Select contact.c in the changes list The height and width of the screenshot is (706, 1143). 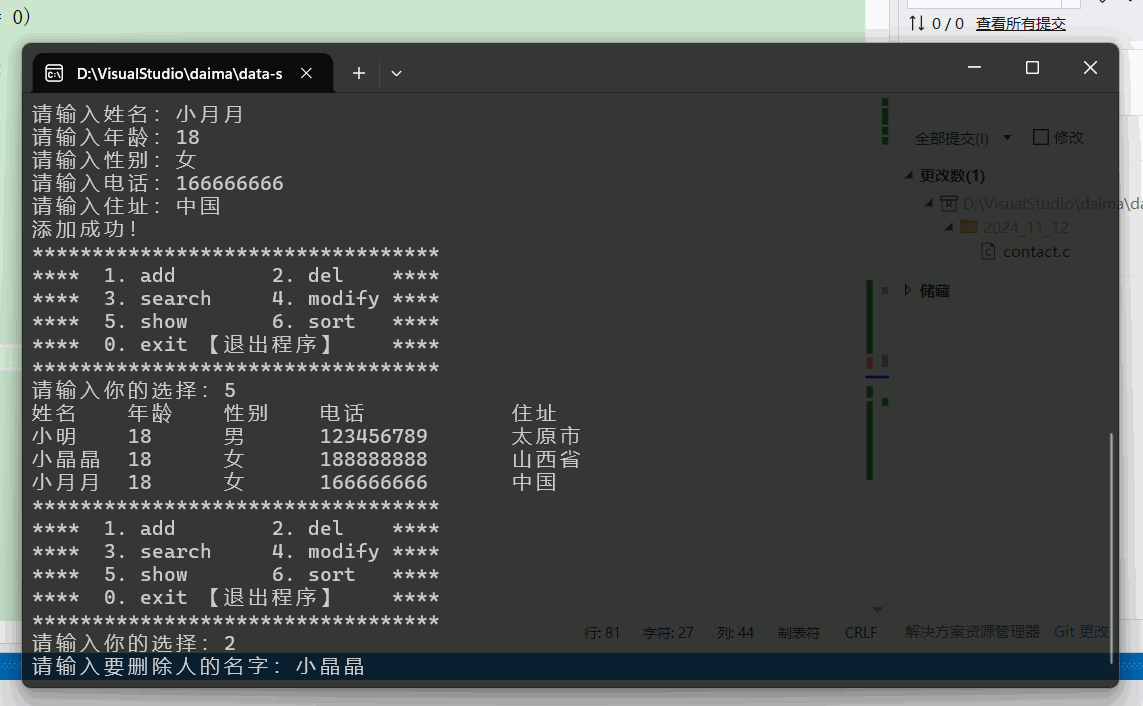point(1036,252)
